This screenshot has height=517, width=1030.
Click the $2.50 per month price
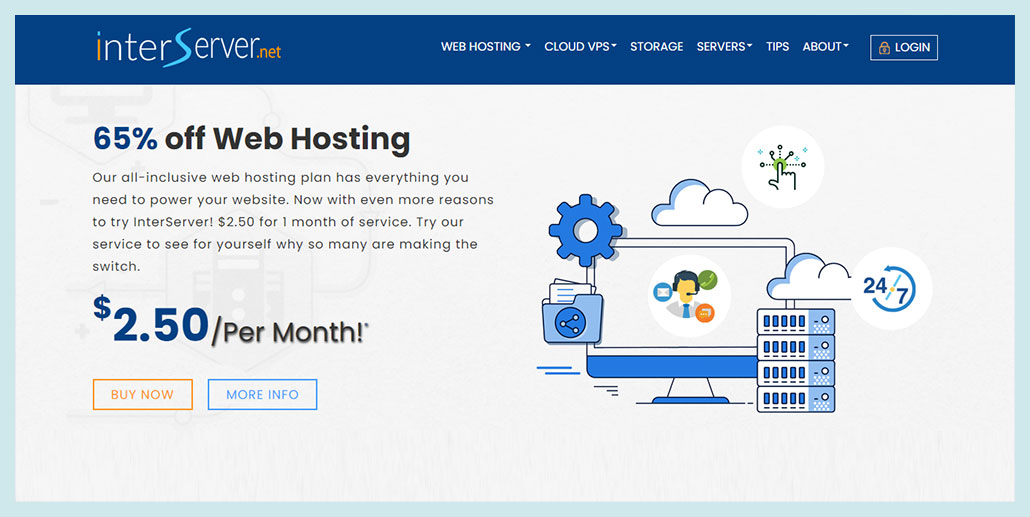click(x=230, y=322)
